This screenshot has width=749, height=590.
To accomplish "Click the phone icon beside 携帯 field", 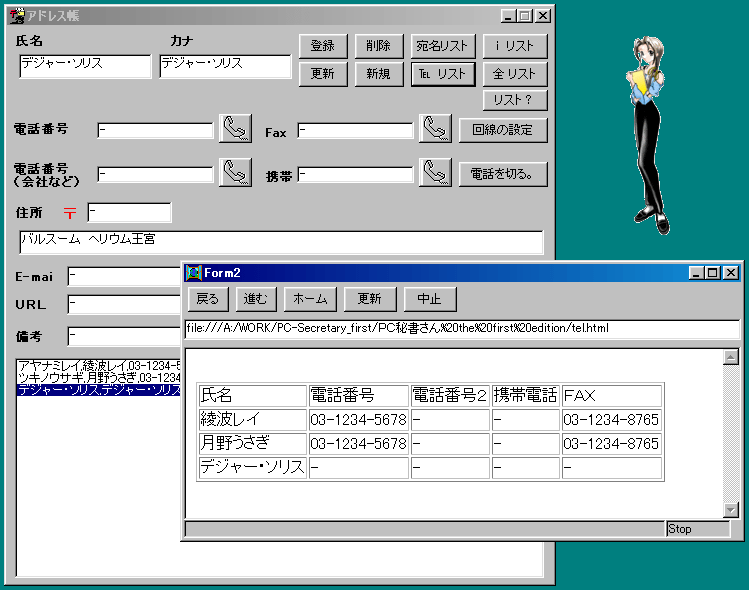I will click(435, 172).
